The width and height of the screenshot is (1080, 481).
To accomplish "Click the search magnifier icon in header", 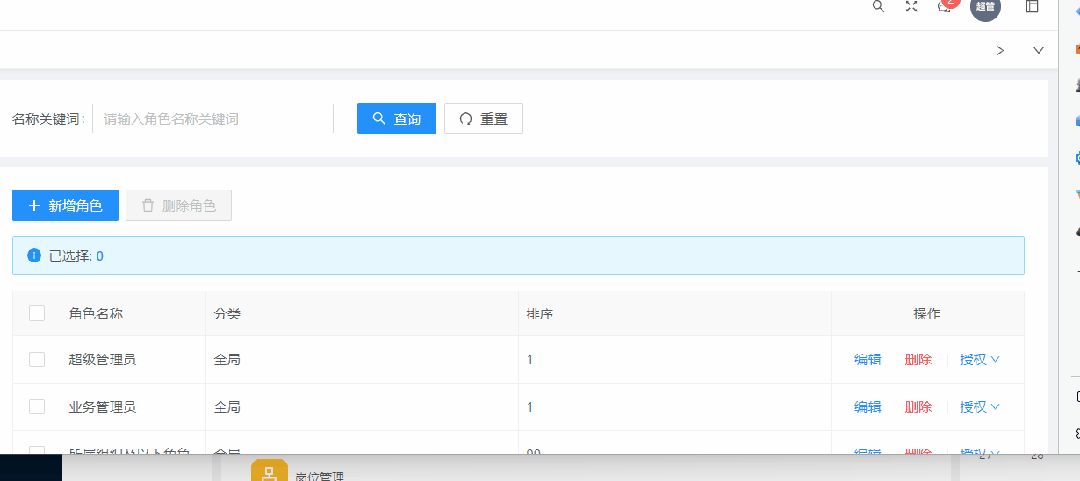I will (x=878, y=6).
